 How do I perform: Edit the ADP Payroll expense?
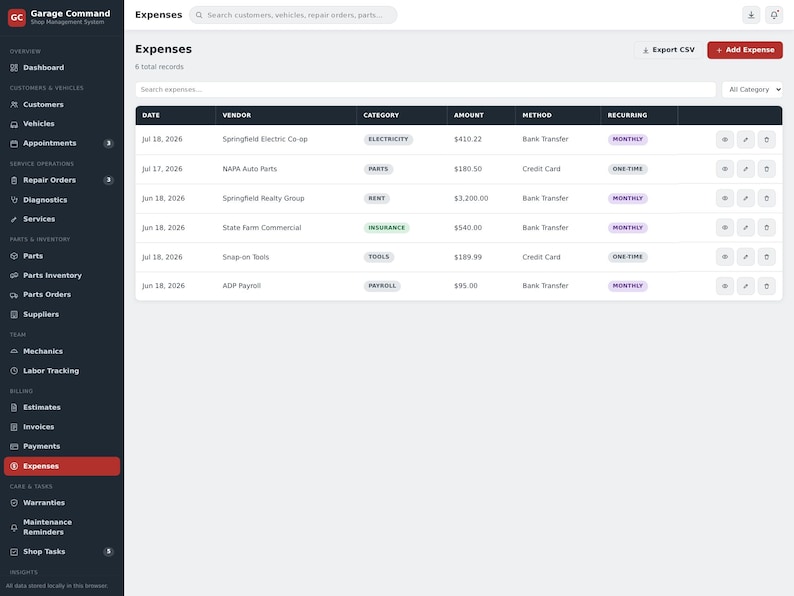745,286
